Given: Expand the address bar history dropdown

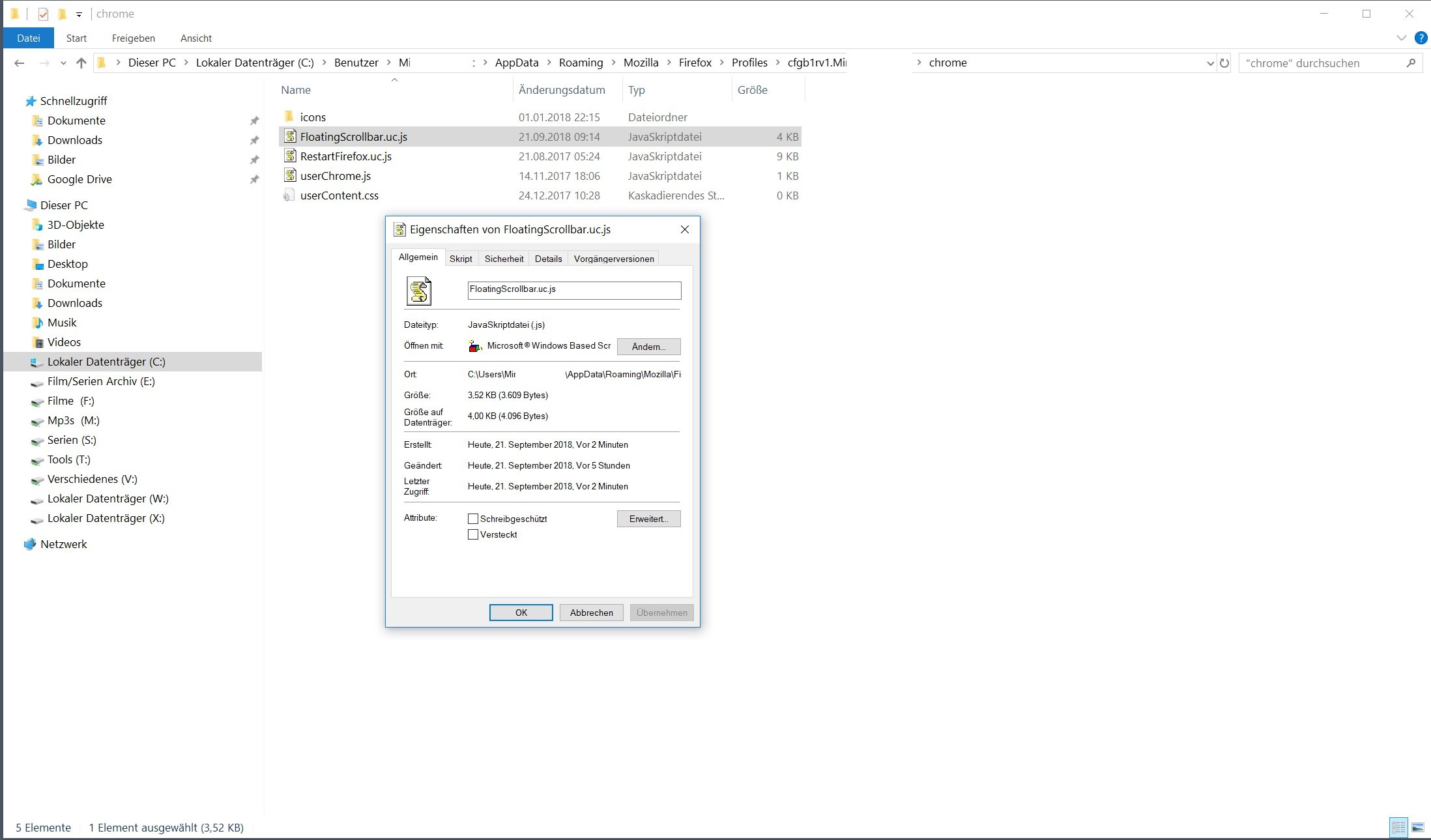Looking at the screenshot, I should pyautogui.click(x=1210, y=63).
